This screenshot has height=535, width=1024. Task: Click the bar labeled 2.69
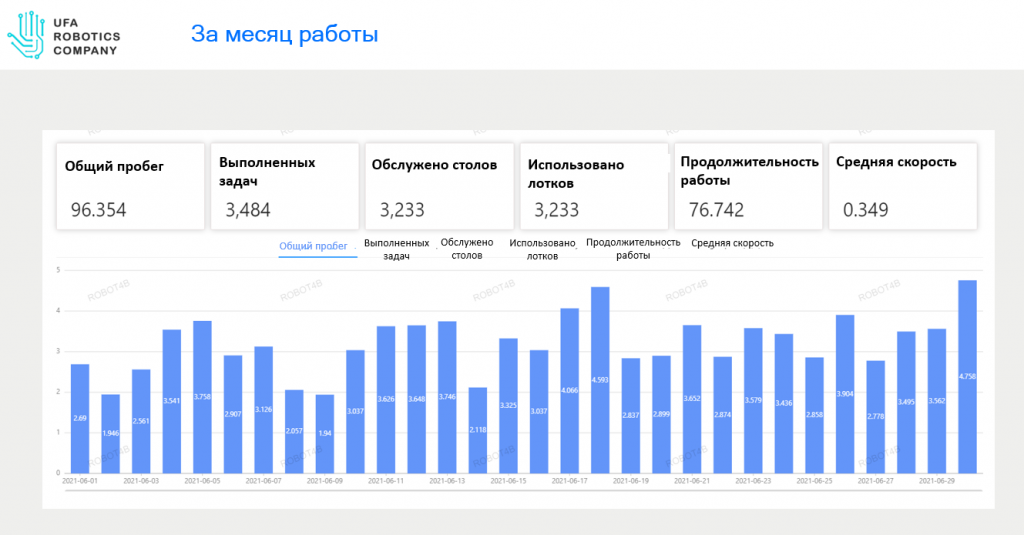[80, 419]
